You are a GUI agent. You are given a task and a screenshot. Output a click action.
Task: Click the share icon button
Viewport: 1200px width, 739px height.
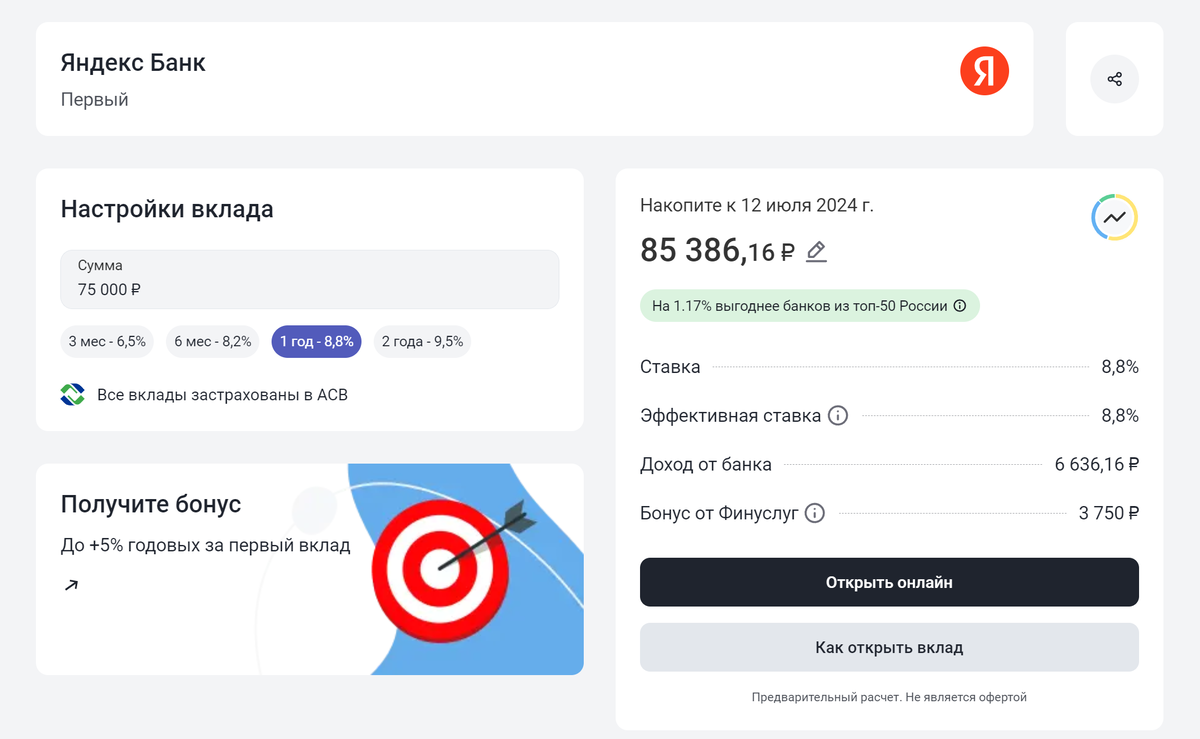pyautogui.click(x=1114, y=79)
